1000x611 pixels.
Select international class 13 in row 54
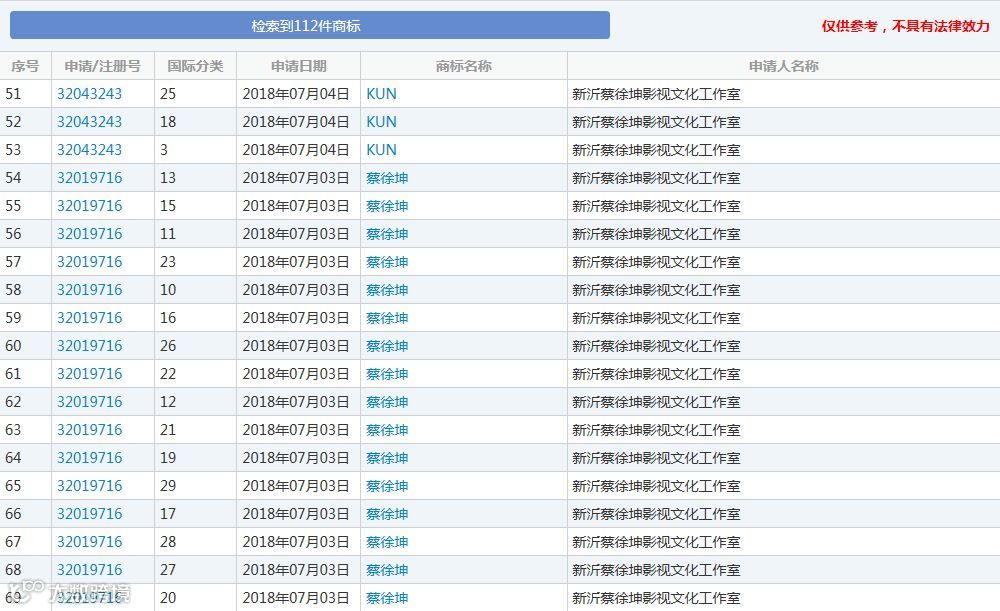pos(168,178)
